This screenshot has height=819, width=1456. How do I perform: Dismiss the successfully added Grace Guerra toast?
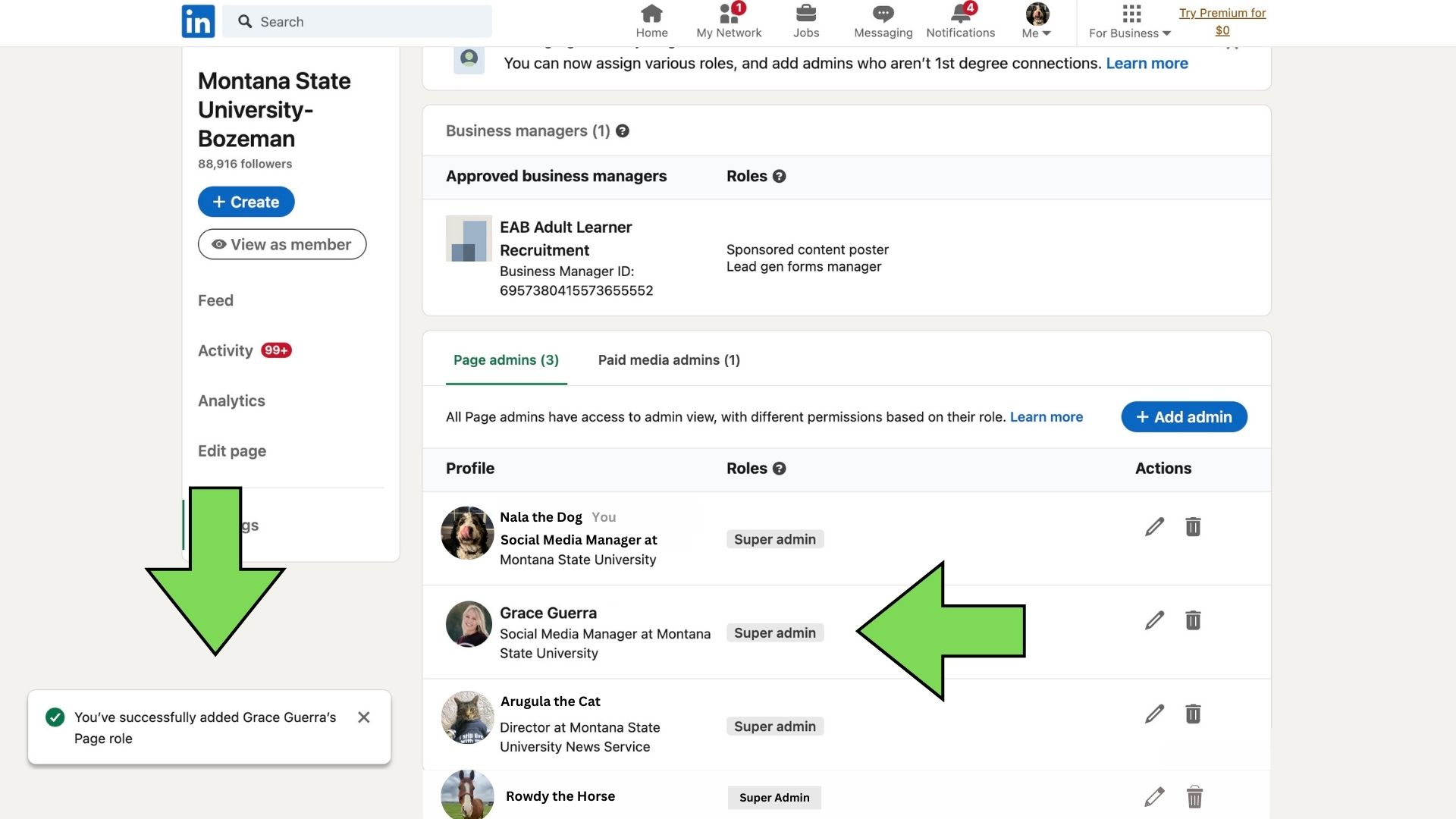pyautogui.click(x=364, y=717)
